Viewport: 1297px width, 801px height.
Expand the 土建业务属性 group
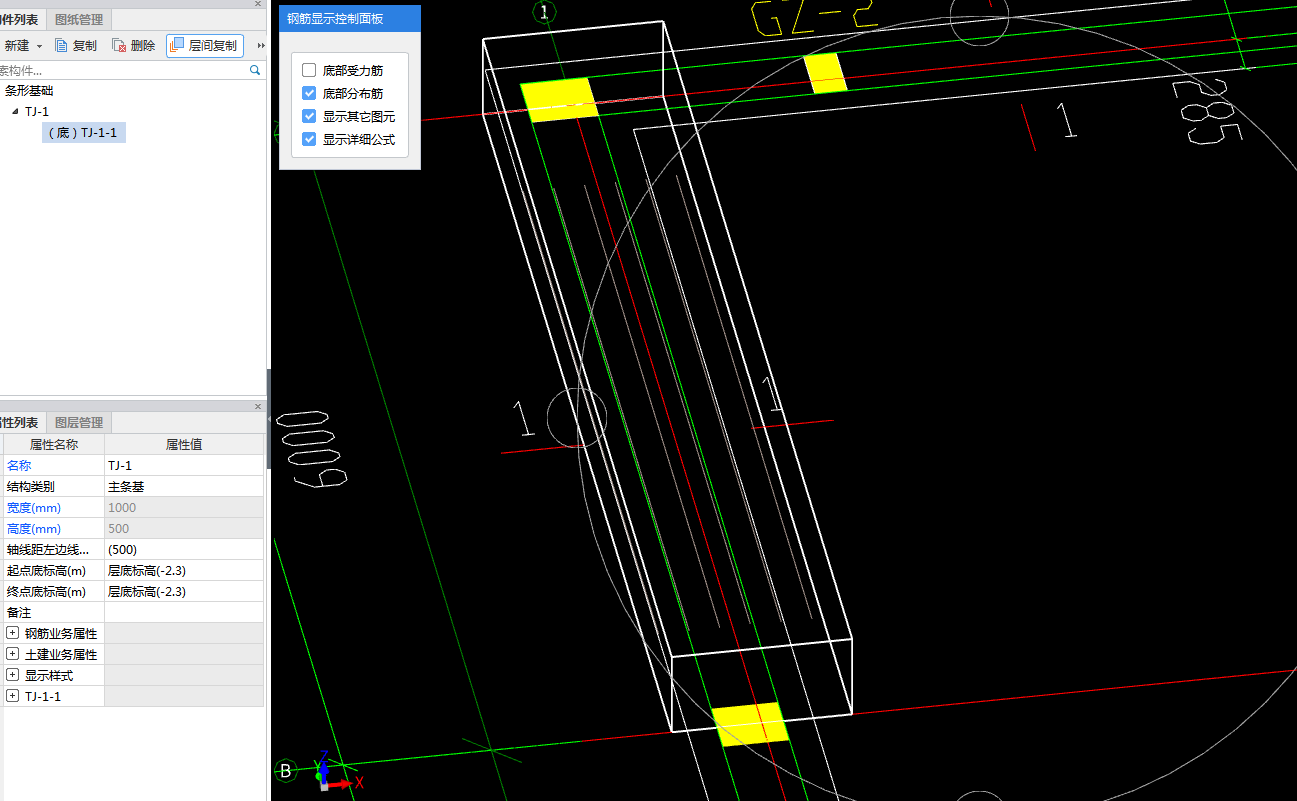click(13, 654)
